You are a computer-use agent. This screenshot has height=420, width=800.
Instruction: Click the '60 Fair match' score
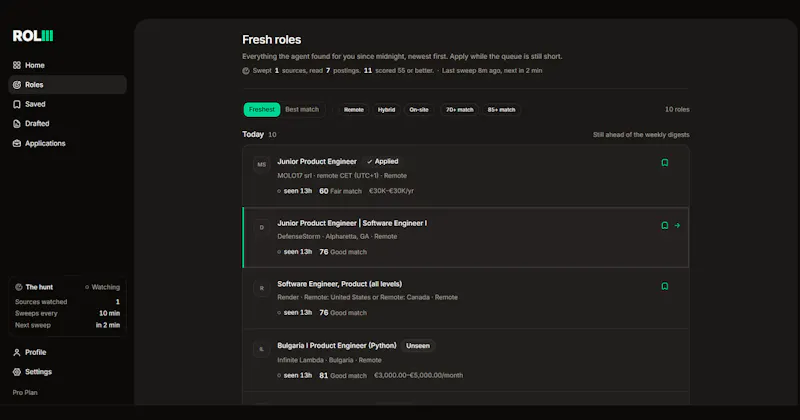[340, 191]
